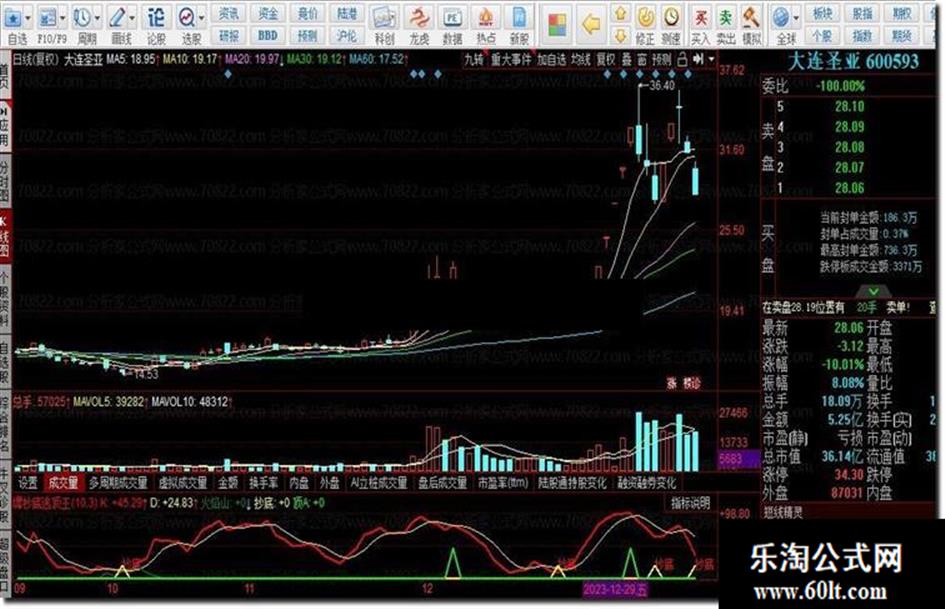Click the 指数 button
This screenshot has width=945, height=609.
pyautogui.click(x=862, y=36)
